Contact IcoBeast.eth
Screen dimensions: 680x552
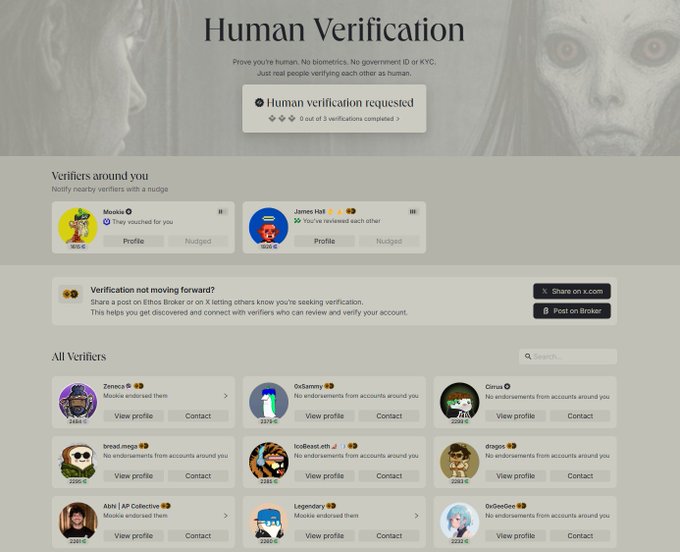tap(389, 476)
